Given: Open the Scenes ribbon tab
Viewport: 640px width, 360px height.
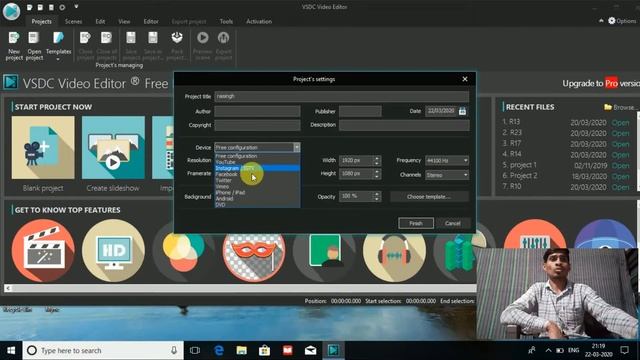Looking at the screenshot, I should point(73,21).
